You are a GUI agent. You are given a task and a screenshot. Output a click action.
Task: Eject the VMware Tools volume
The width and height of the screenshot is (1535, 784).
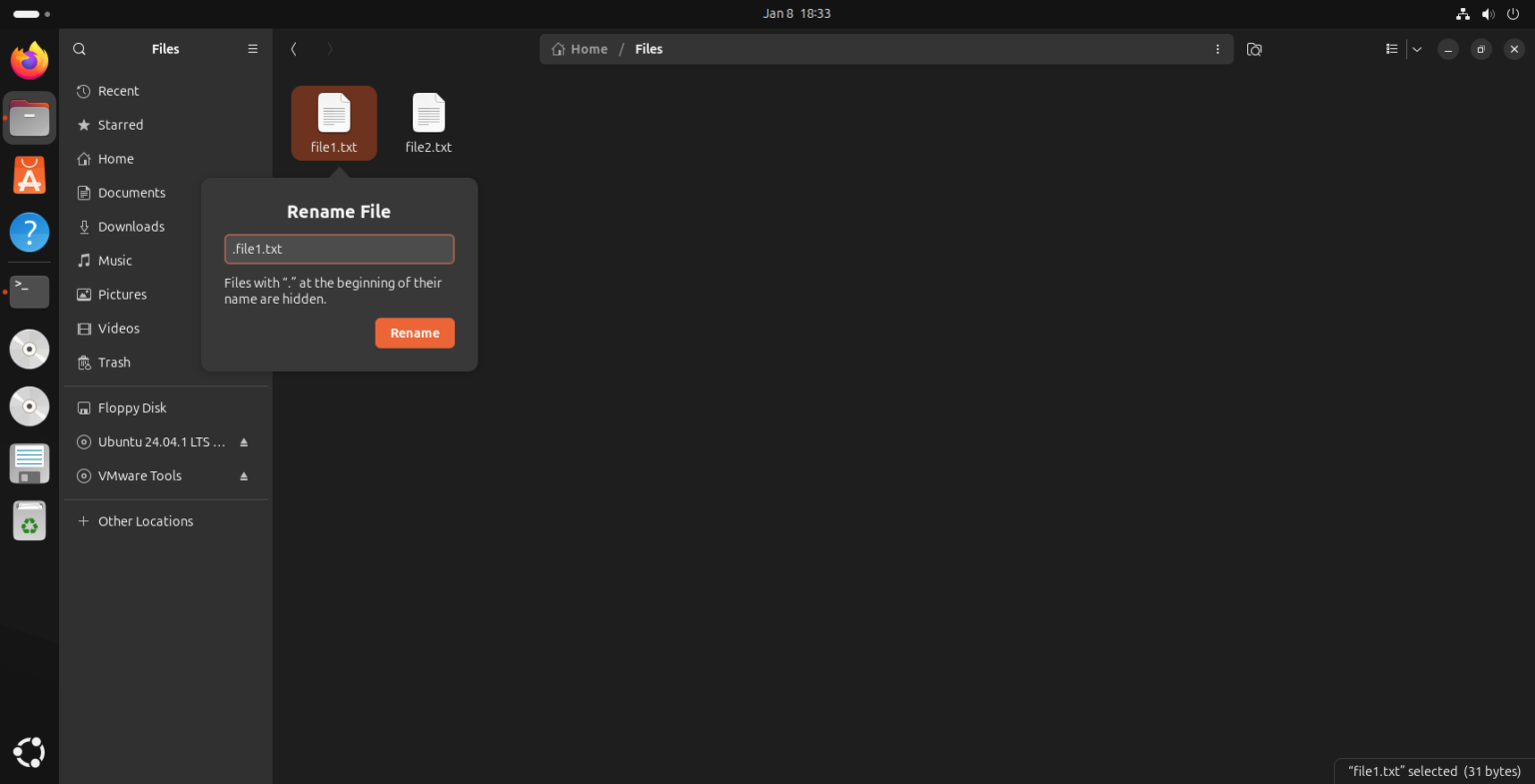coord(243,475)
